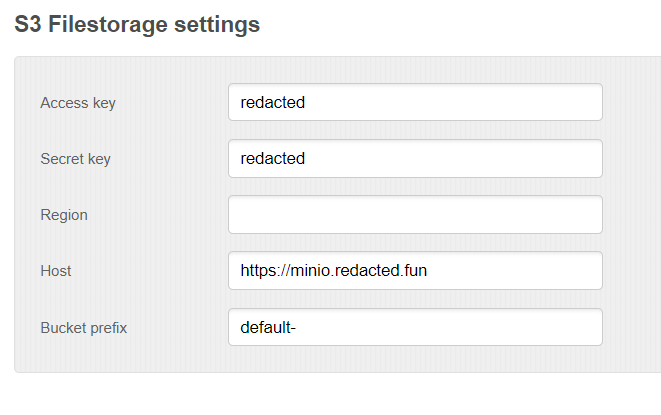Focus the Secret key input field

pos(415,158)
